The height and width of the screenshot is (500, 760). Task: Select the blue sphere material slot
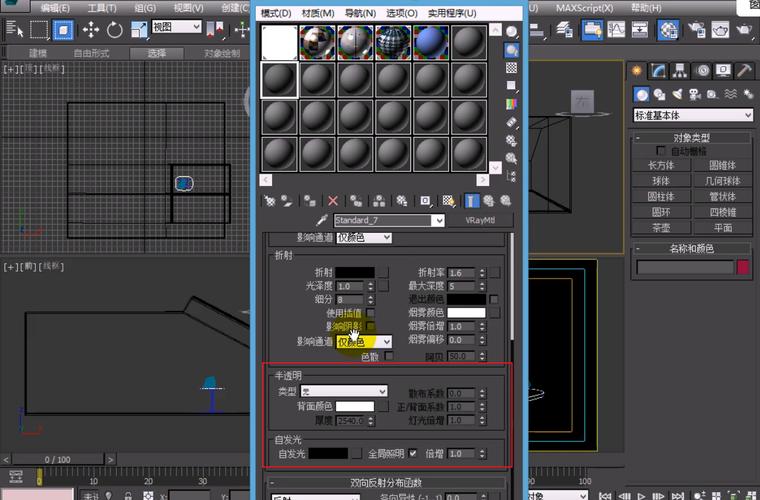click(431, 43)
